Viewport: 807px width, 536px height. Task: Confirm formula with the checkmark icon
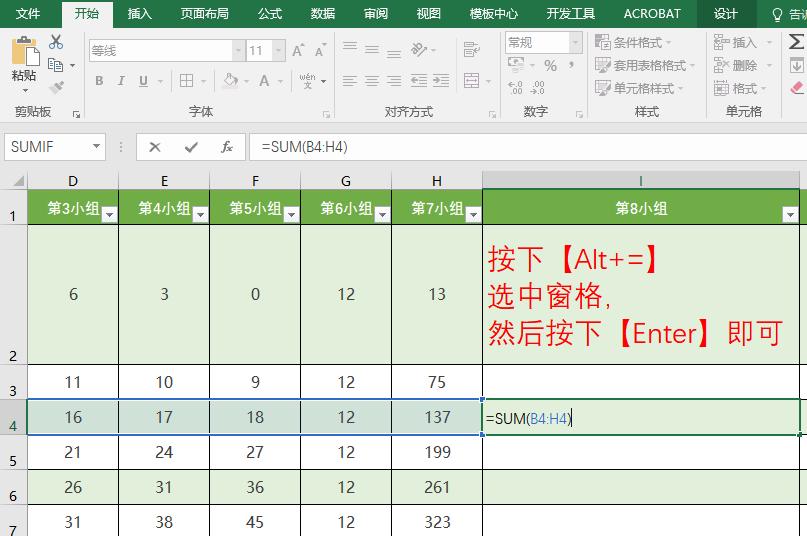(191, 147)
